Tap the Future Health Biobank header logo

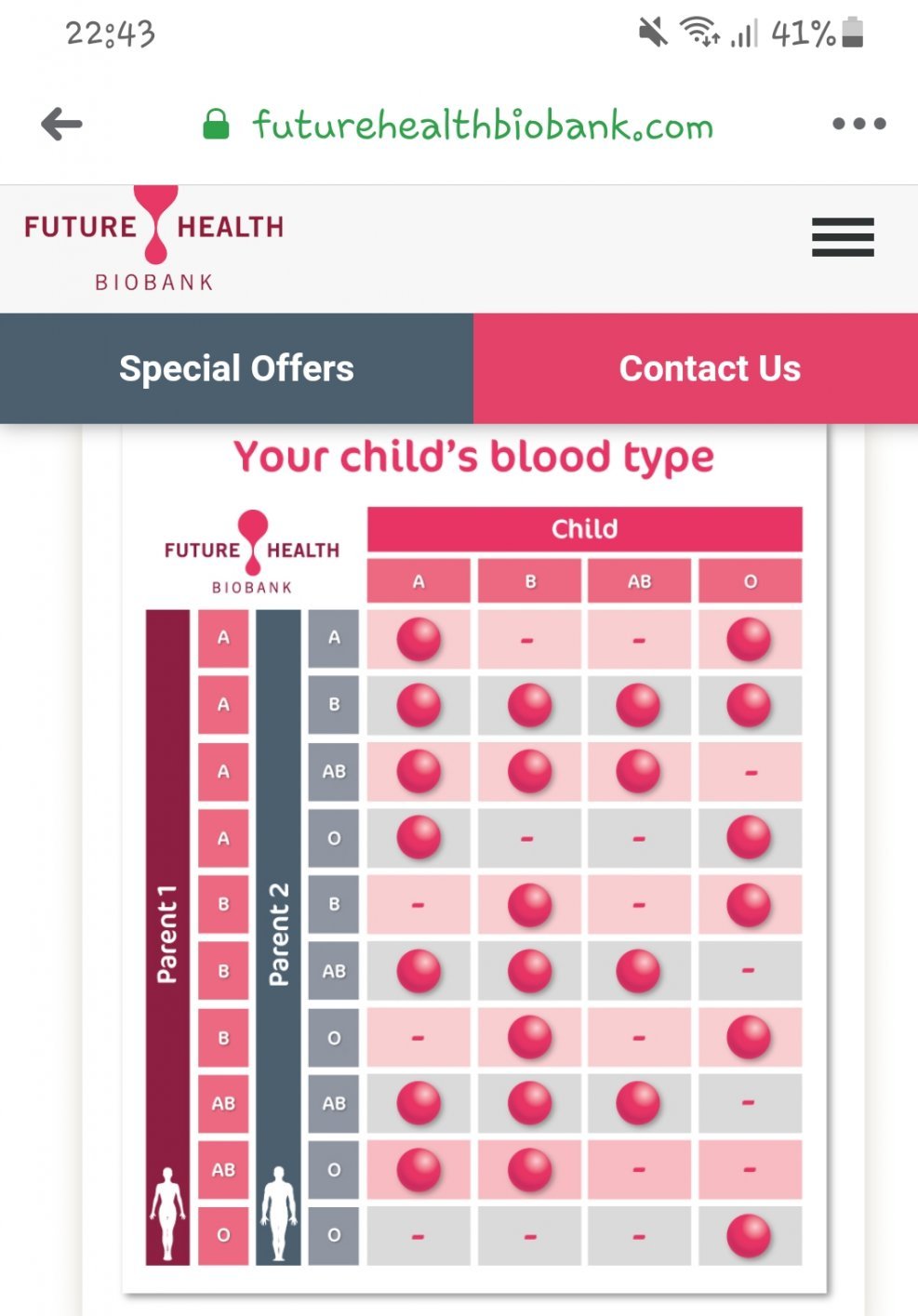[154, 240]
